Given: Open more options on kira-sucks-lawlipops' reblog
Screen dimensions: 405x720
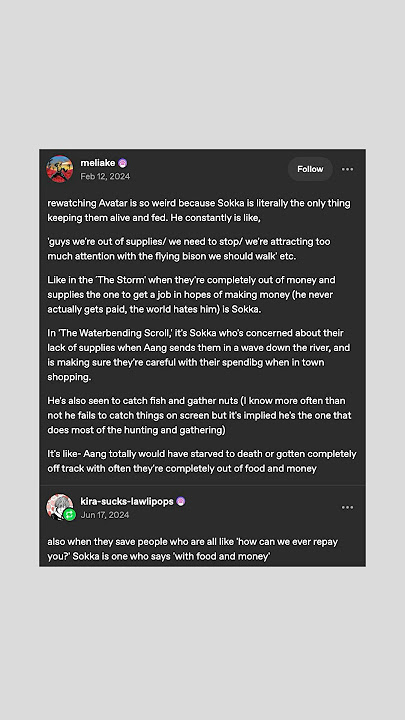Looking at the screenshot, I should pyautogui.click(x=348, y=507).
